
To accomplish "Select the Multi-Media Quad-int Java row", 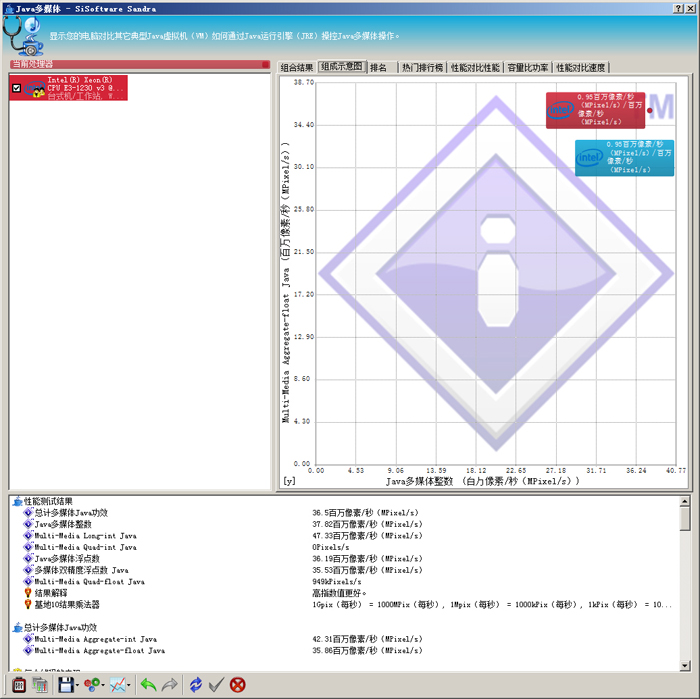I will (x=86, y=547).
